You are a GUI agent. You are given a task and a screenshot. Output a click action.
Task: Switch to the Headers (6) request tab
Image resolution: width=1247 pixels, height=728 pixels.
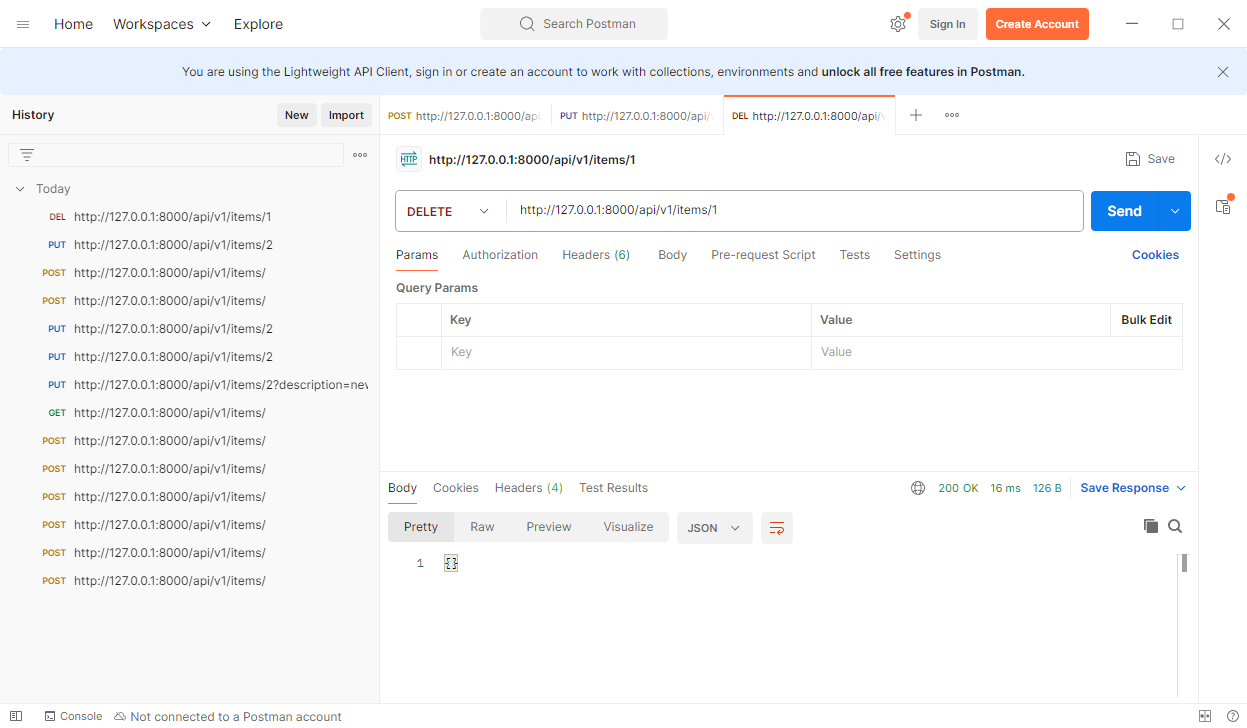tap(596, 255)
